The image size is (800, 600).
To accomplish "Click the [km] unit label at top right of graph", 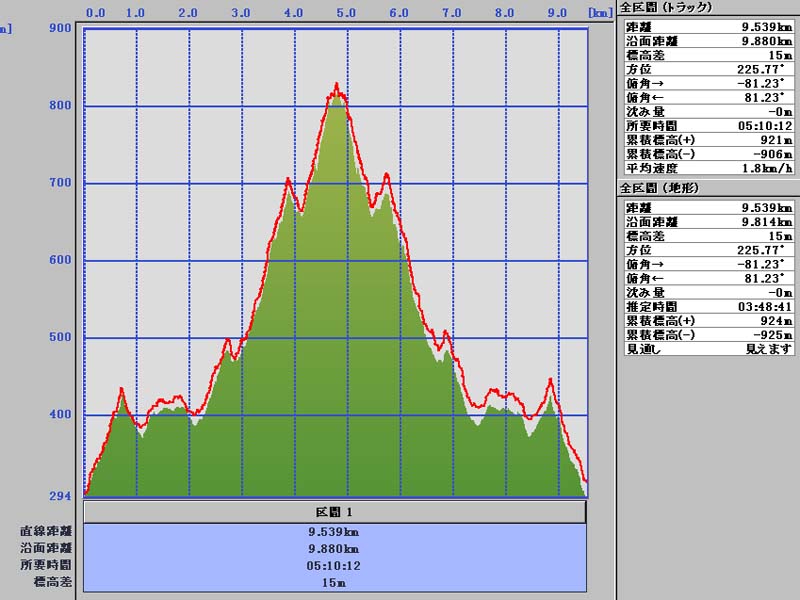I will 600,13.
